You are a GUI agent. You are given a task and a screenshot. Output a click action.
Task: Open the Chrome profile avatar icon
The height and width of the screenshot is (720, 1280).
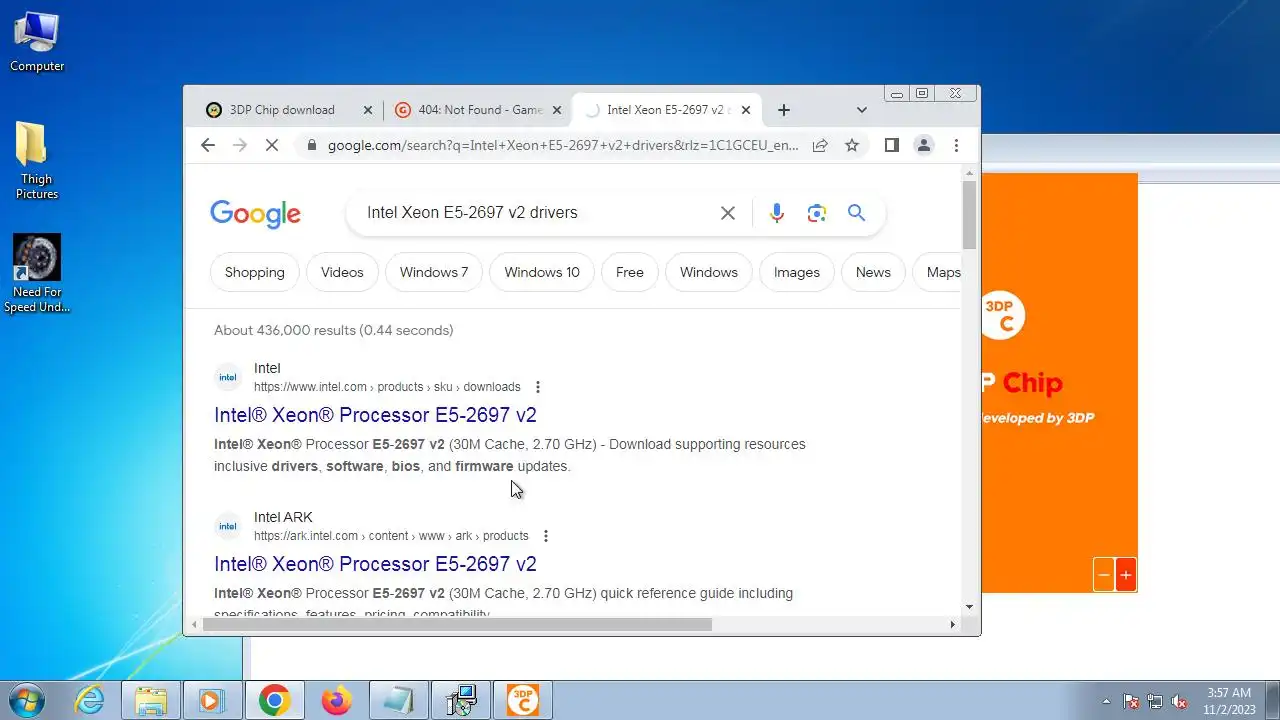[924, 145]
